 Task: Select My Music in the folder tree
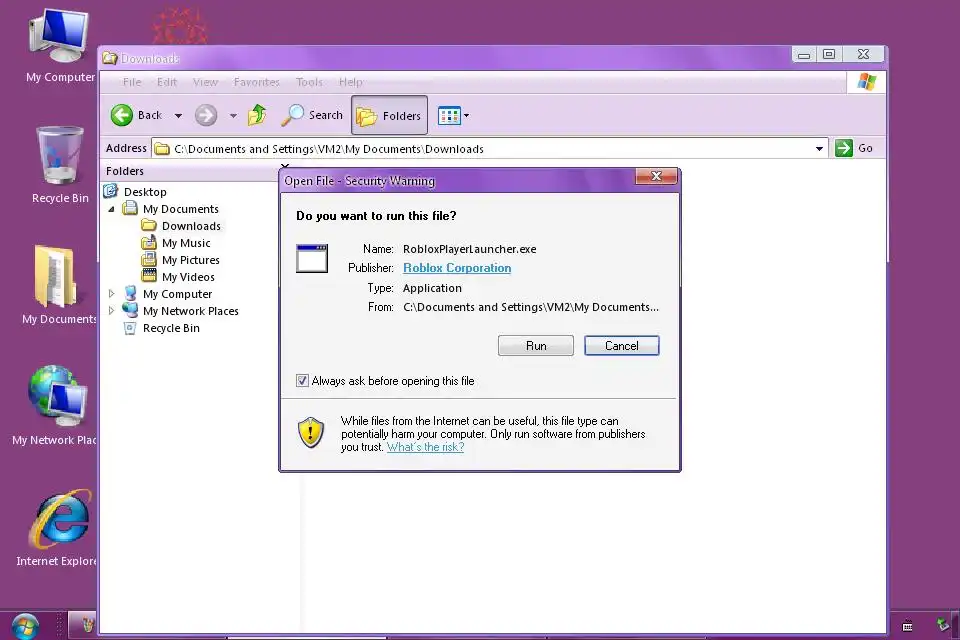coord(186,243)
